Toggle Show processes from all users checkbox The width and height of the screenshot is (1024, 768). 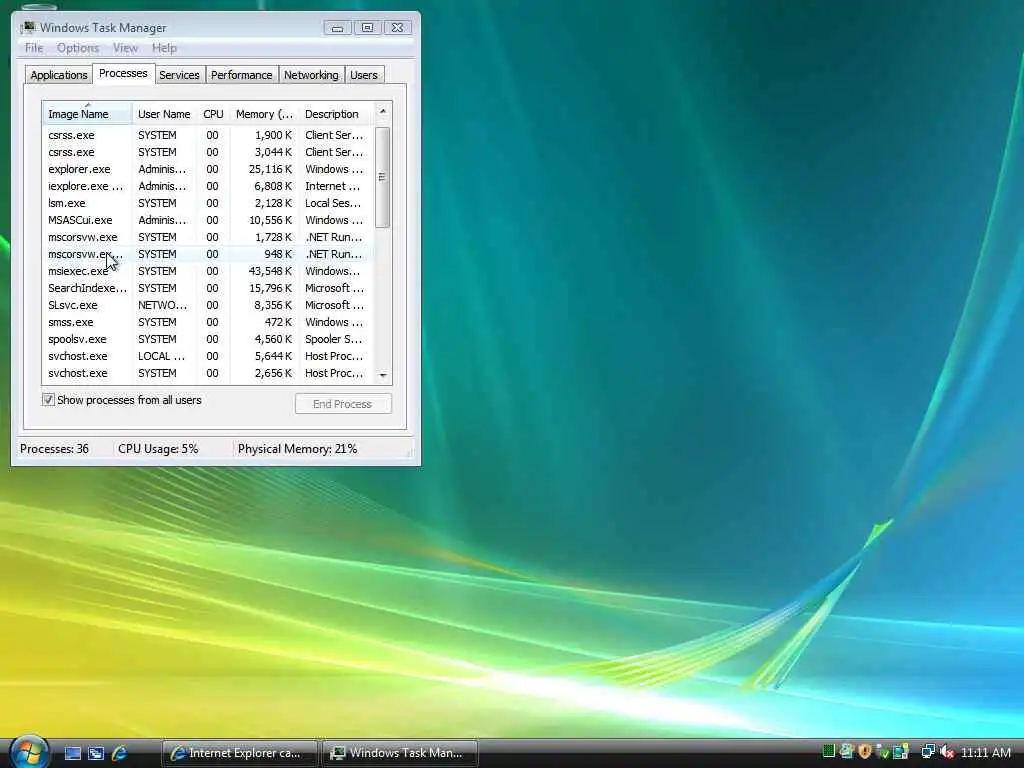tap(48, 400)
